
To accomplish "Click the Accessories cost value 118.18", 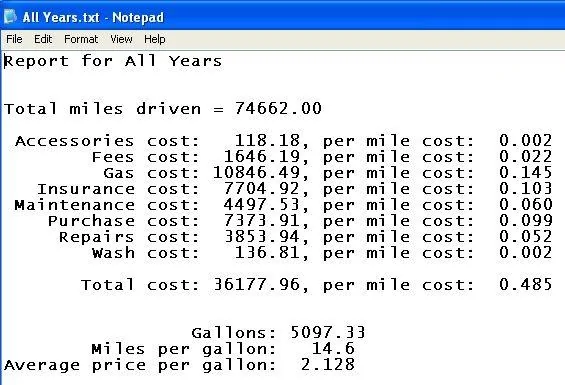I will point(267,140).
